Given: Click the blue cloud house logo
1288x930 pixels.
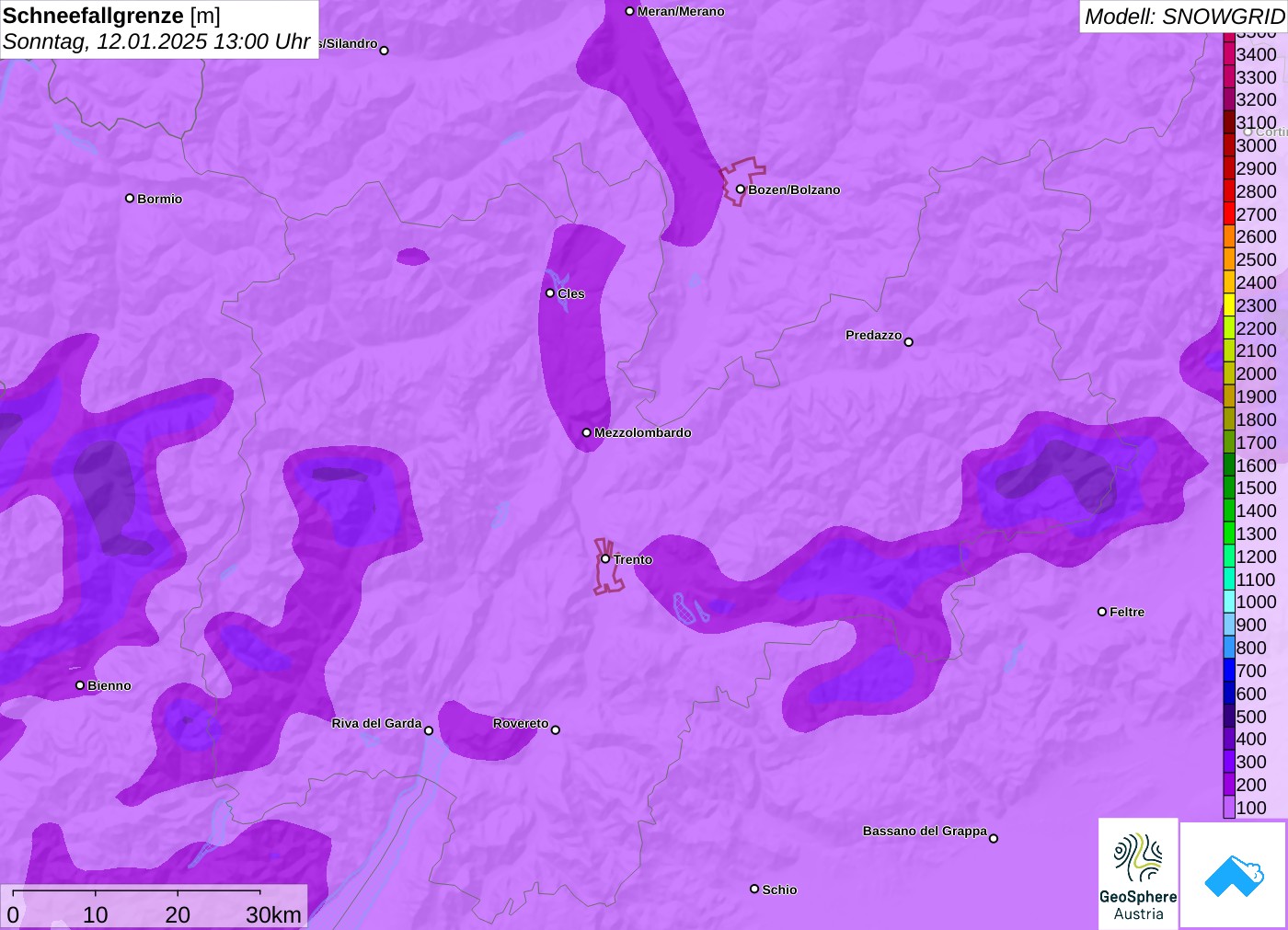Looking at the screenshot, I should (x=1234, y=875).
